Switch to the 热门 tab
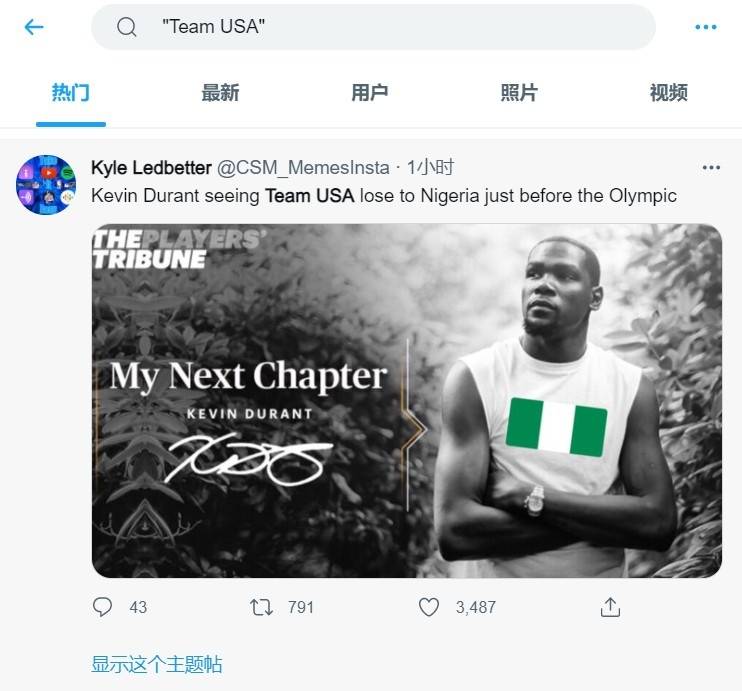This screenshot has height=691, width=742. click(71, 93)
